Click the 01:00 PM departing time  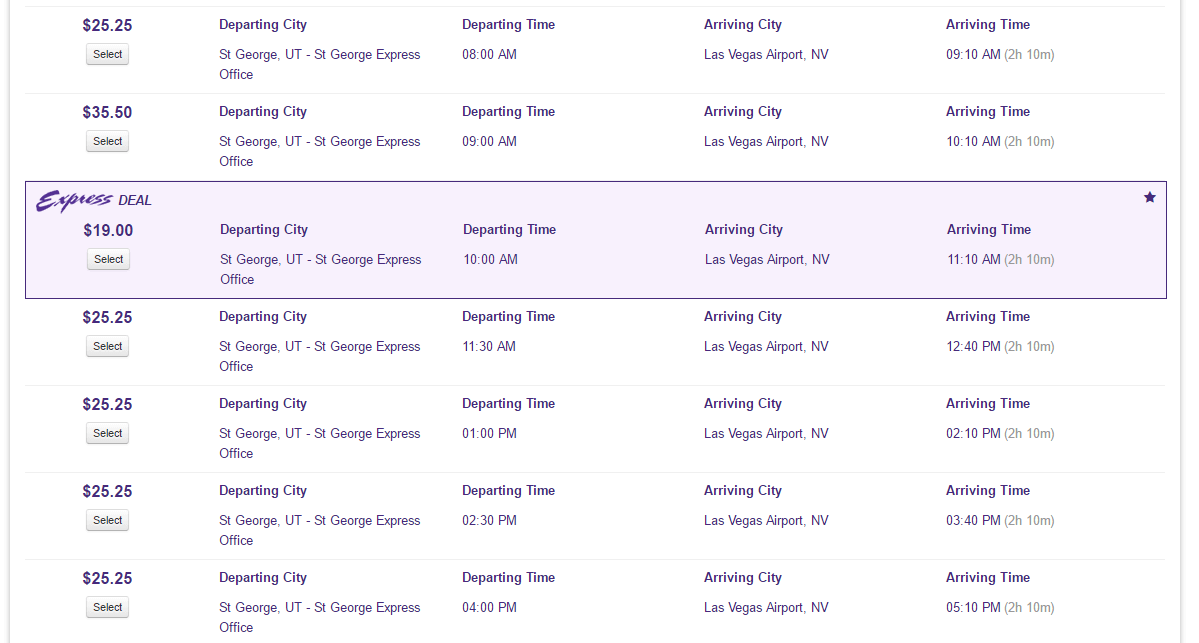coord(489,434)
